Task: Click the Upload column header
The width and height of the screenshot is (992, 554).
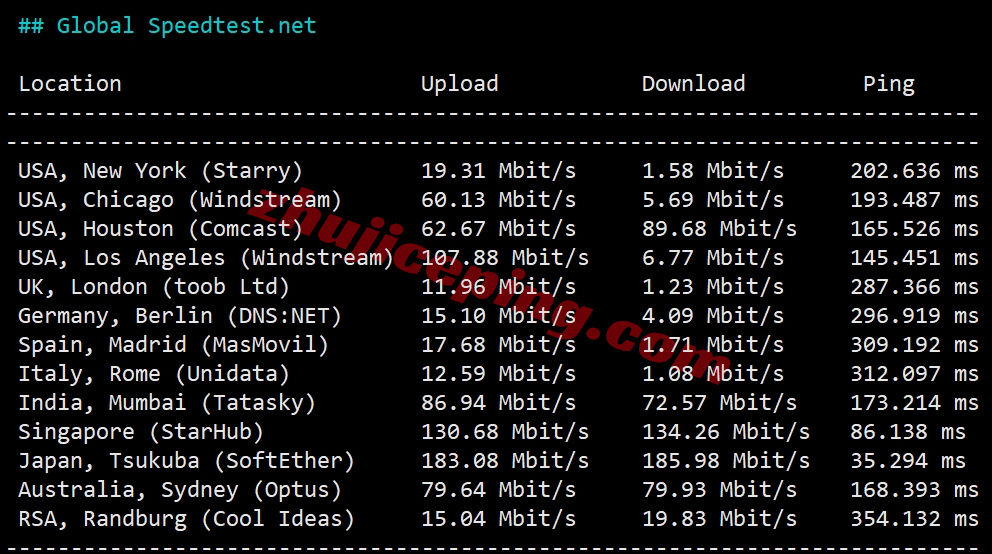Action: point(460,84)
